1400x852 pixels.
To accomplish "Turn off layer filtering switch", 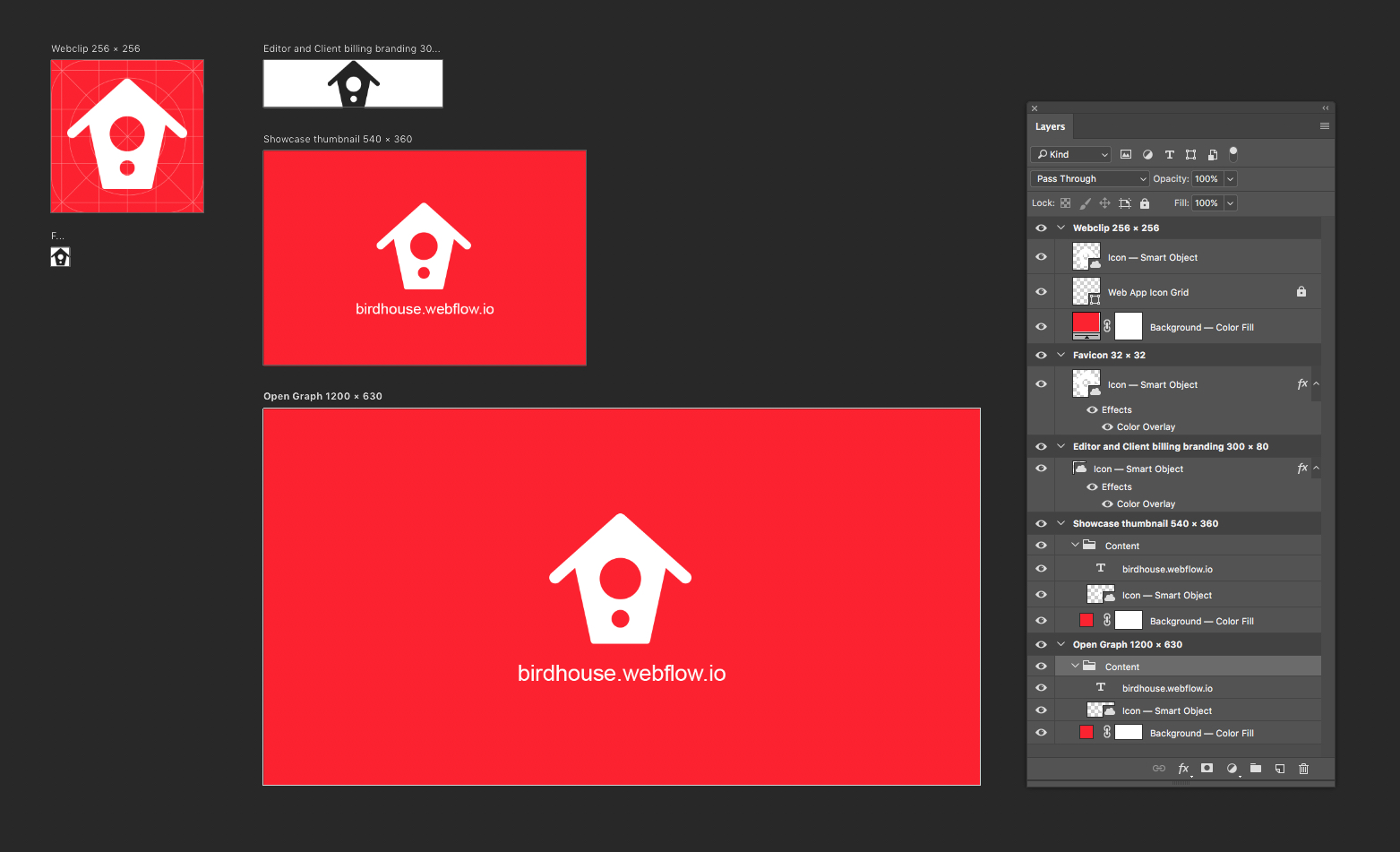I will [1233, 153].
